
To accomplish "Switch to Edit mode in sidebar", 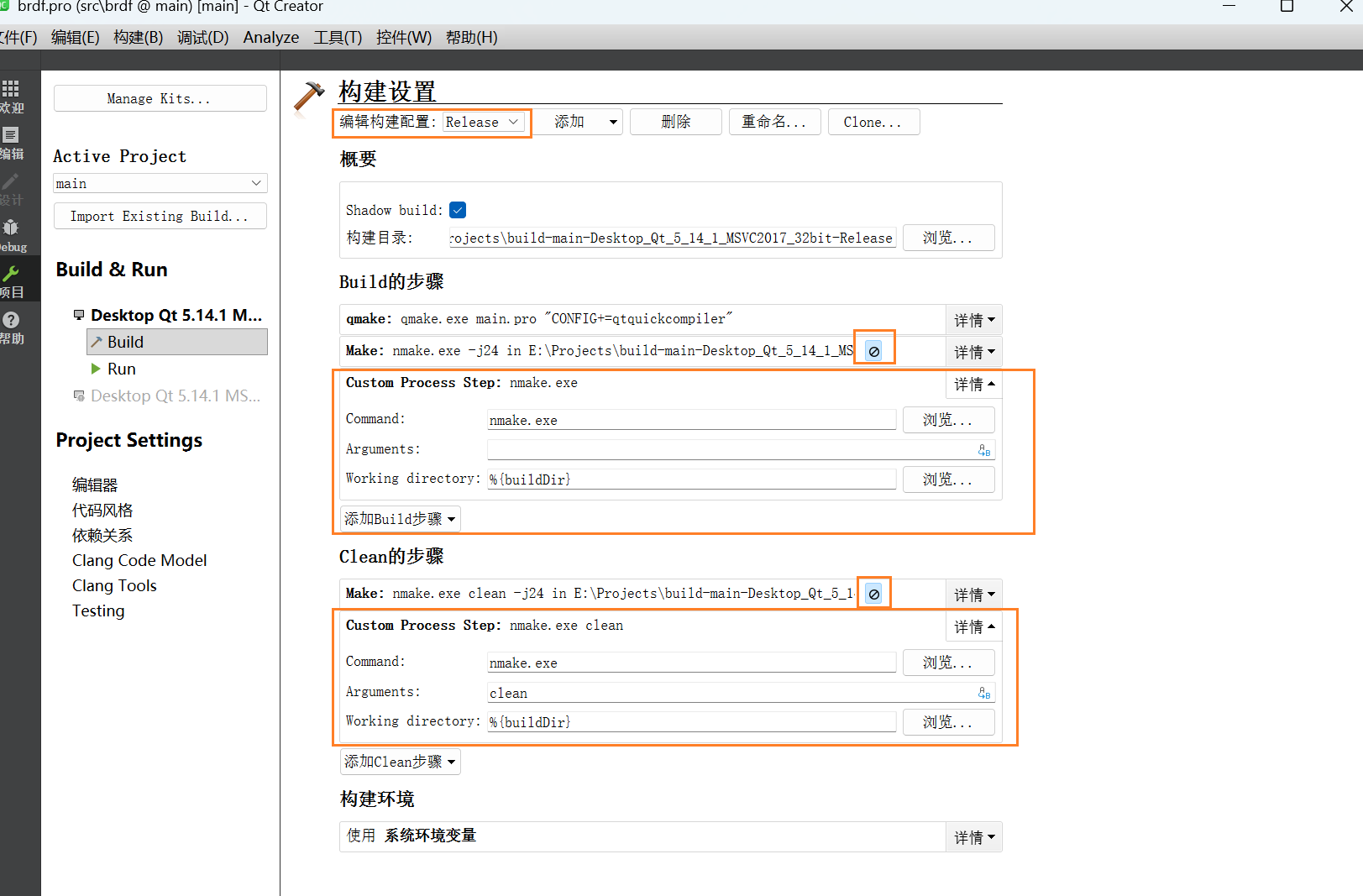I will [11, 135].
